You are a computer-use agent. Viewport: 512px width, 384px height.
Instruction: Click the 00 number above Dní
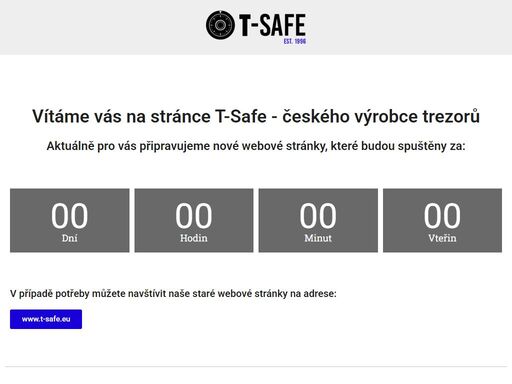point(70,216)
